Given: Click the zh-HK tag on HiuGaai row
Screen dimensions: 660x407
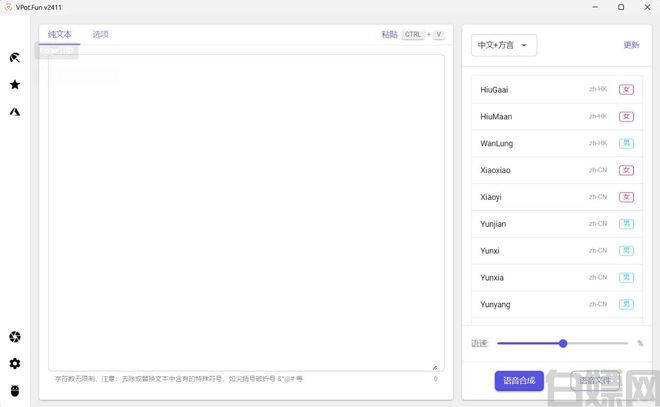Looking at the screenshot, I should tap(598, 89).
